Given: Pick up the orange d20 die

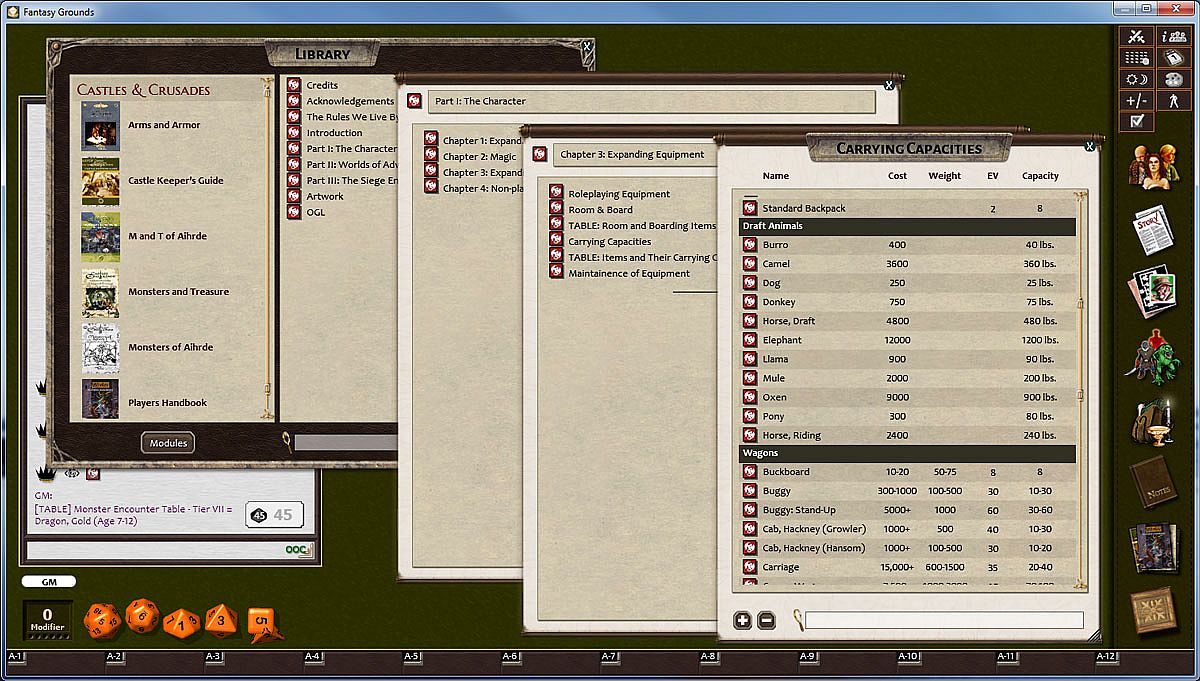Looking at the screenshot, I should point(101,619).
